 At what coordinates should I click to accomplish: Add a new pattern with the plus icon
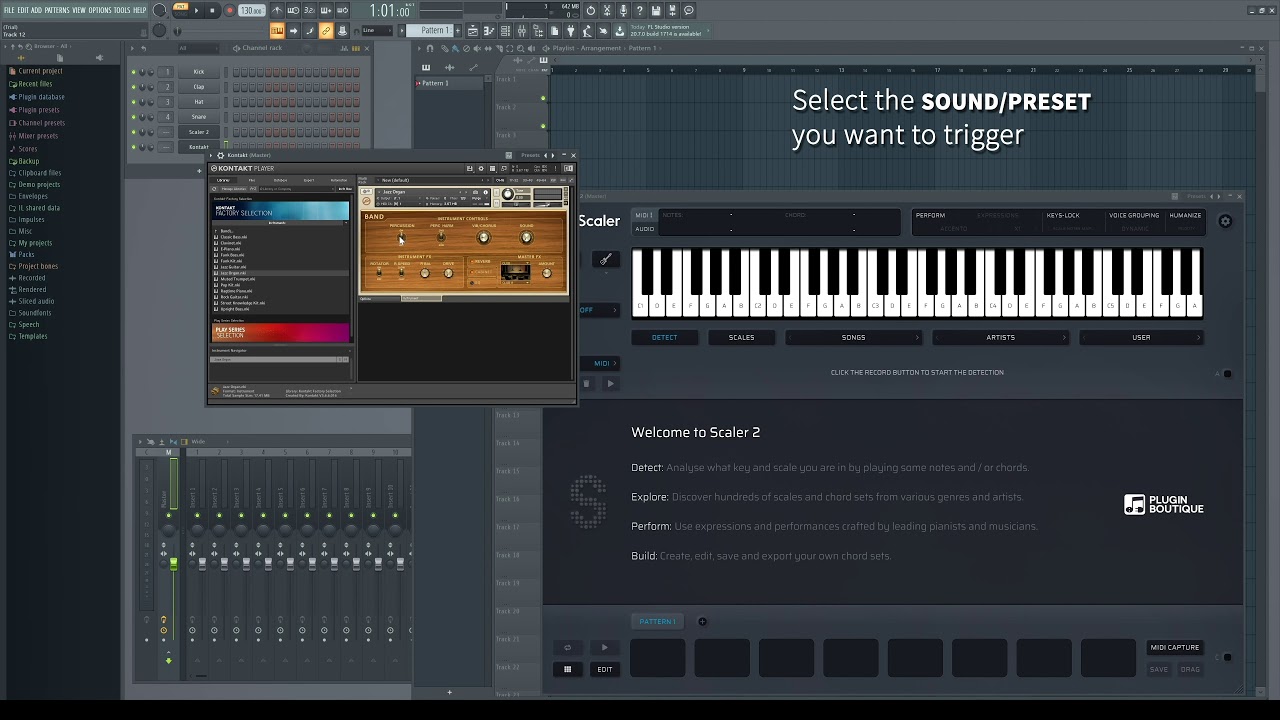(x=702, y=622)
